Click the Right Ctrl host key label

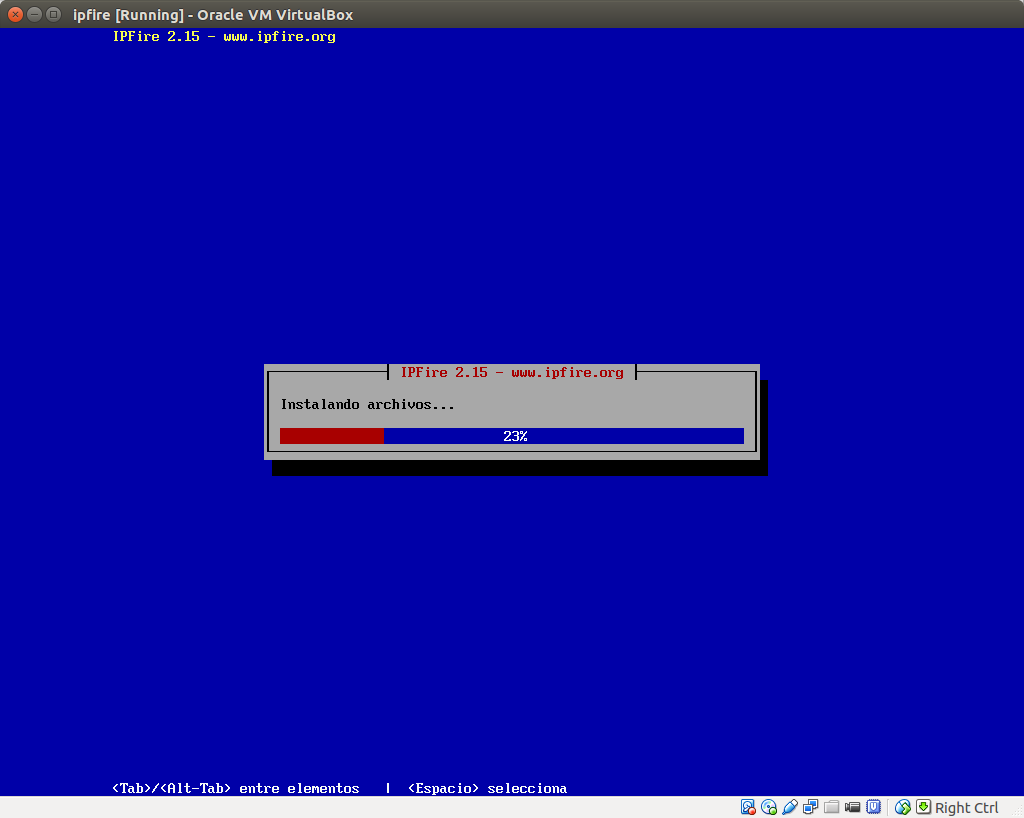[x=965, y=807]
